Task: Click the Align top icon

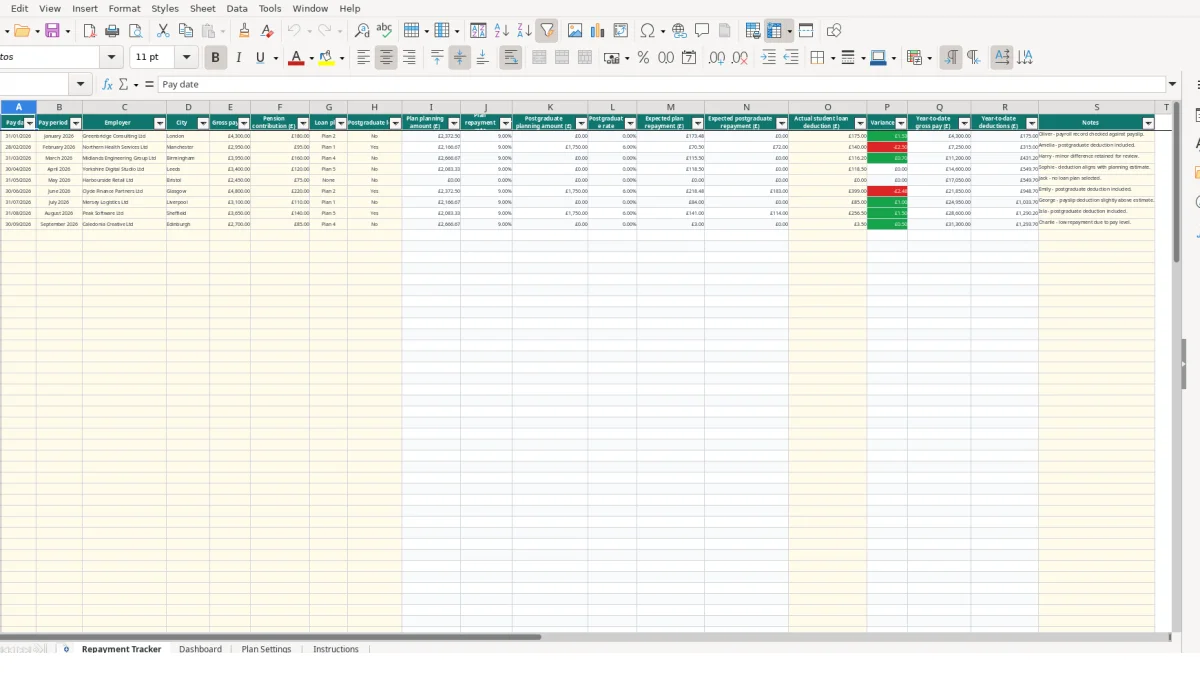Action: pyautogui.click(x=437, y=58)
